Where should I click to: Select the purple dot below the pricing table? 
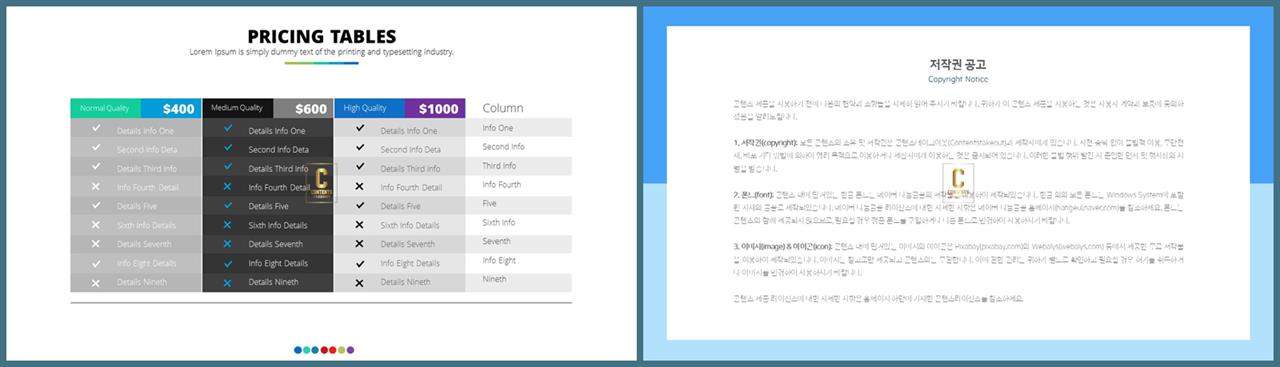pyautogui.click(x=350, y=350)
